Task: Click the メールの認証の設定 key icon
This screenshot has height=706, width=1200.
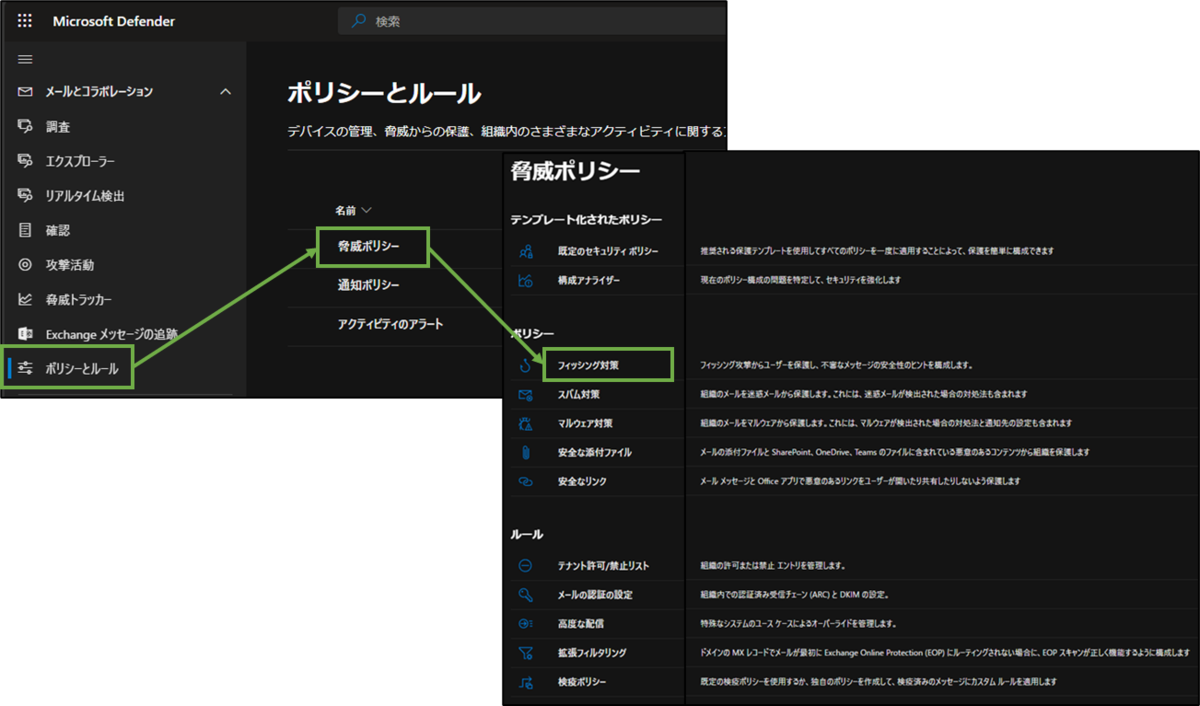Action: (x=526, y=595)
